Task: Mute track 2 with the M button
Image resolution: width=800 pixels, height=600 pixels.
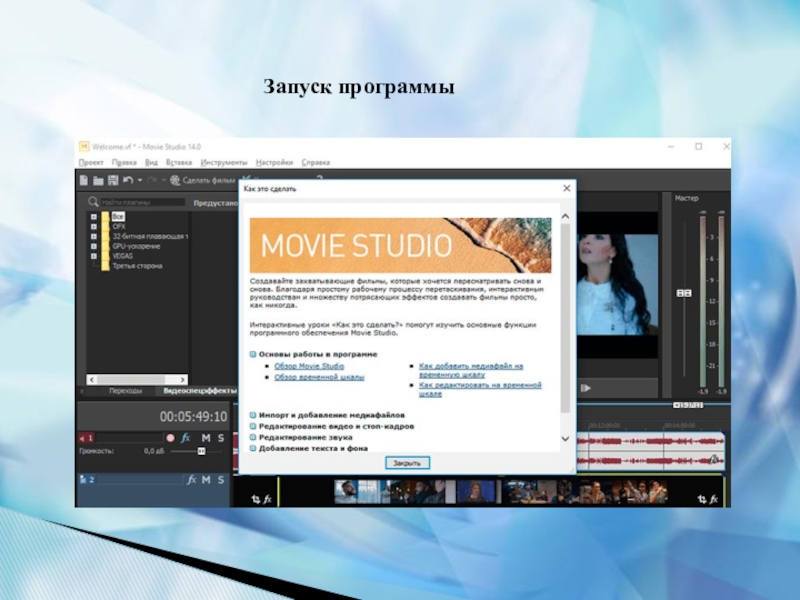Action: (x=205, y=480)
